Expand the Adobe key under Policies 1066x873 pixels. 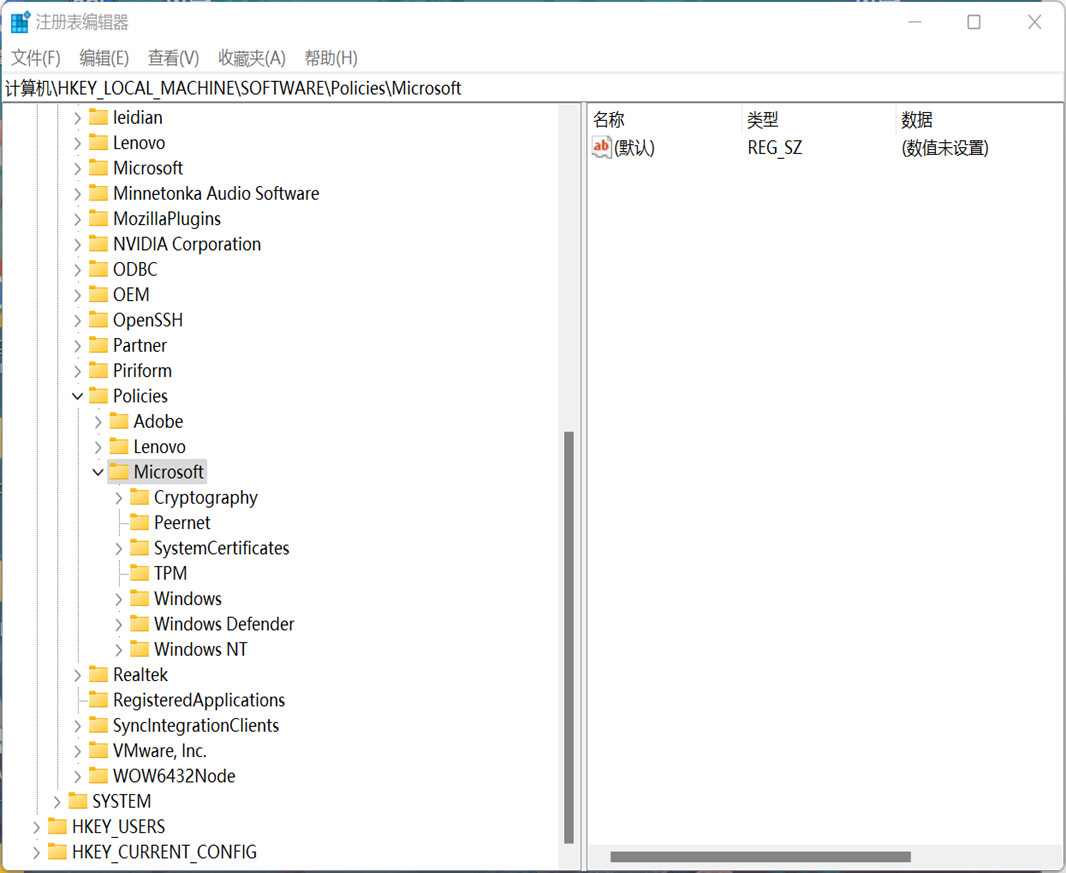98,422
